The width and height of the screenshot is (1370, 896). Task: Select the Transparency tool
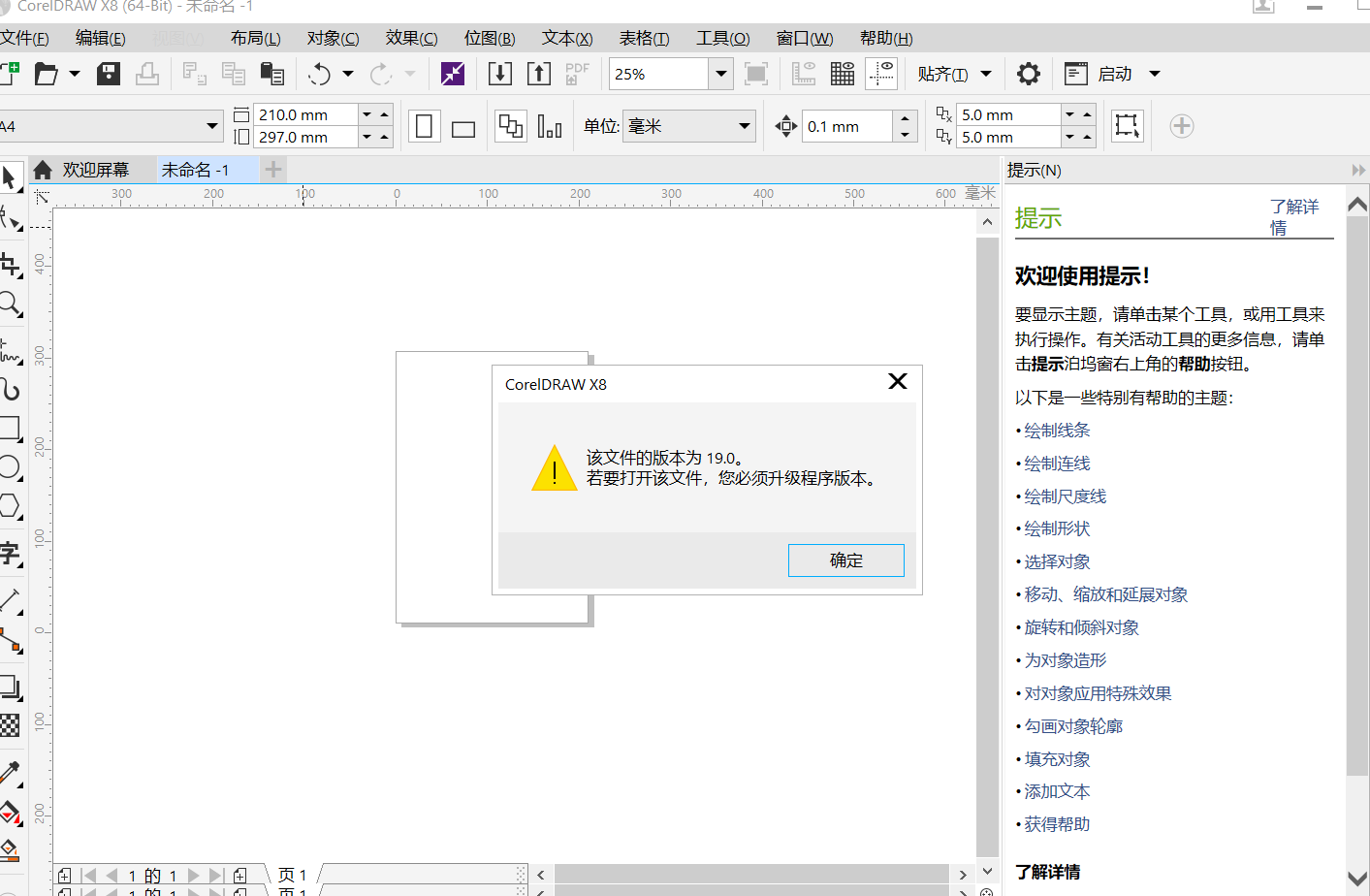click(13, 724)
